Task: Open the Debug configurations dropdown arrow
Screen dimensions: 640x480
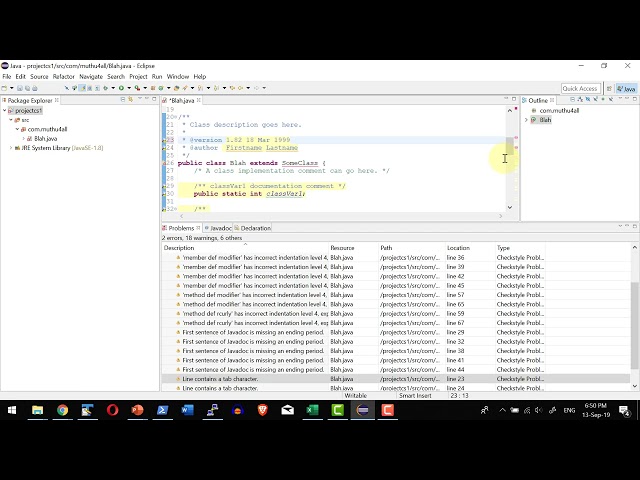Action: (x=113, y=88)
